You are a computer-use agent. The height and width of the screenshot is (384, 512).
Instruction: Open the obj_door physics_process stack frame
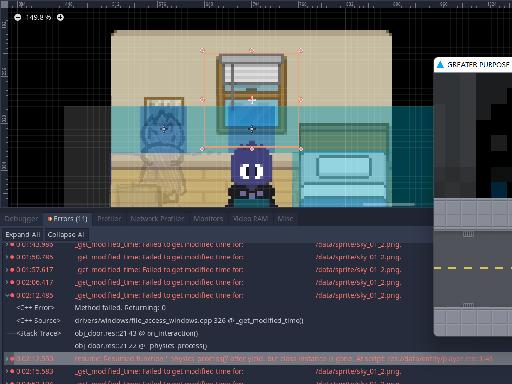[x=141, y=346]
